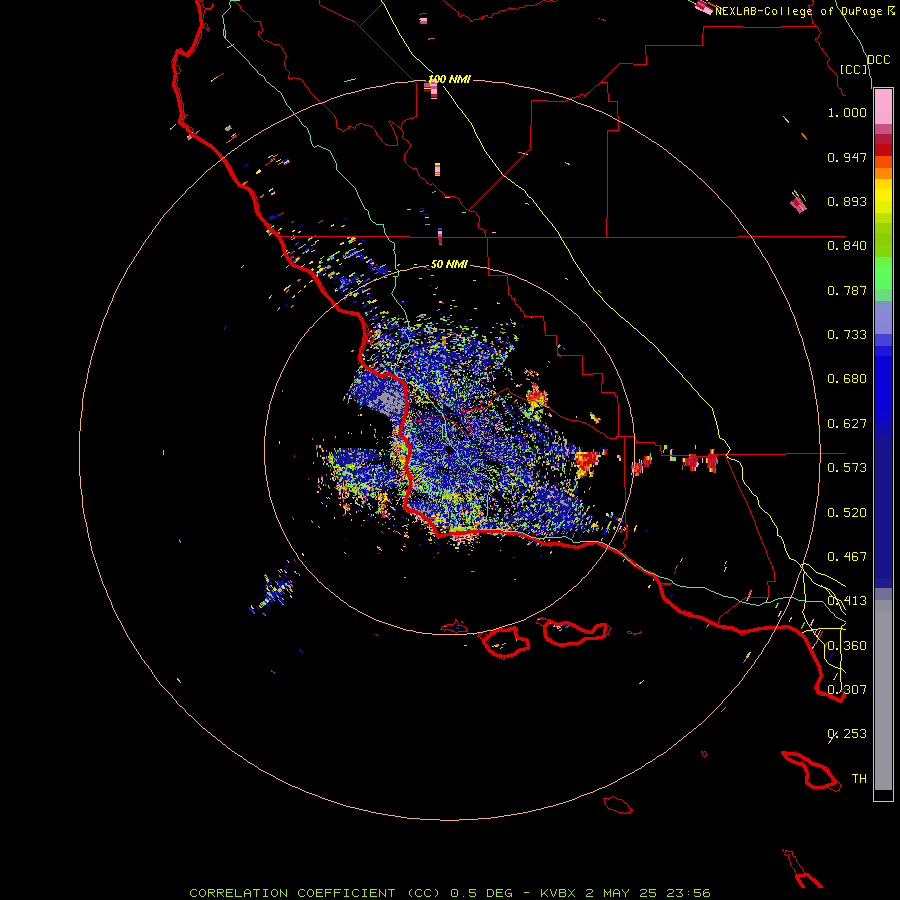Click the 0.627 scale value
The width and height of the screenshot is (900, 900).
tap(847, 424)
